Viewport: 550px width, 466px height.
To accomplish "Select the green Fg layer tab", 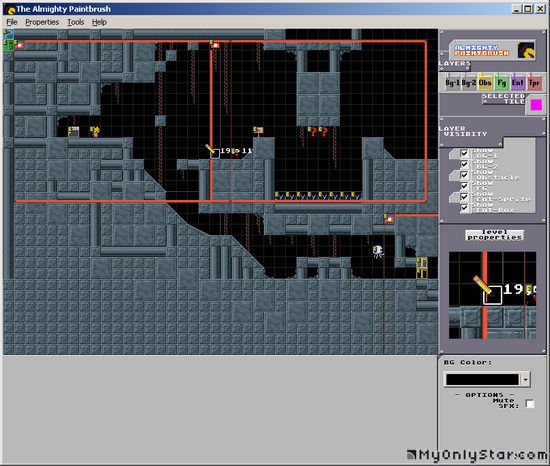I will [501, 83].
